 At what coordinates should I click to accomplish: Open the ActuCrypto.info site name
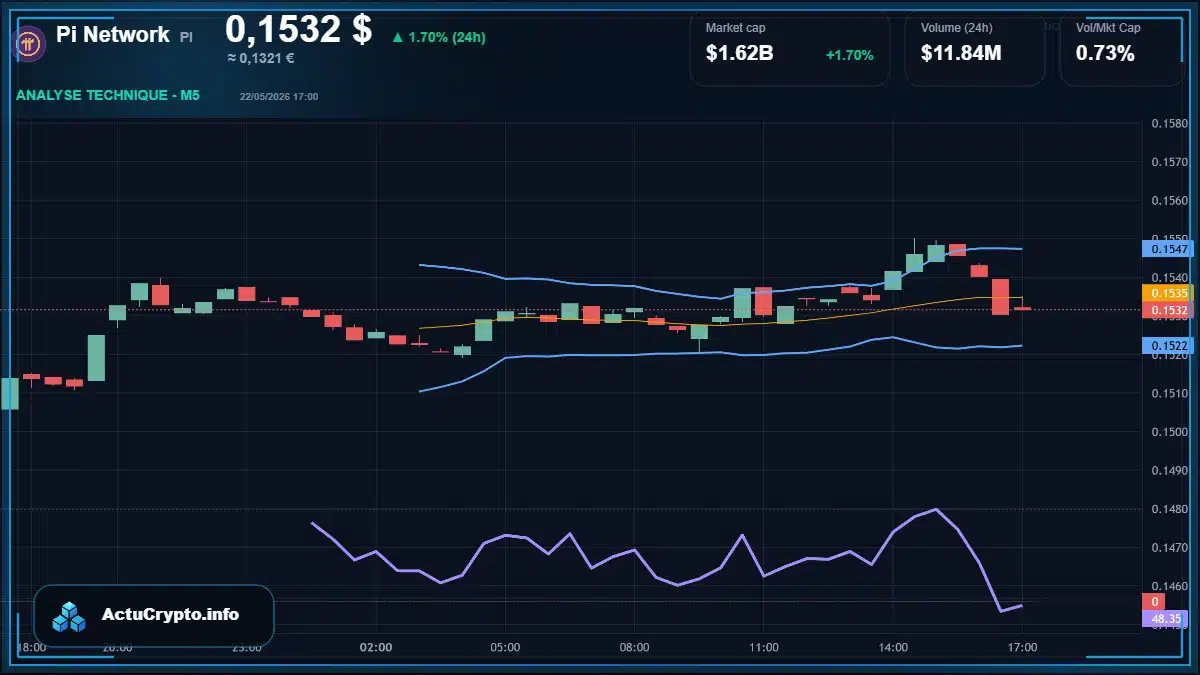click(x=171, y=615)
